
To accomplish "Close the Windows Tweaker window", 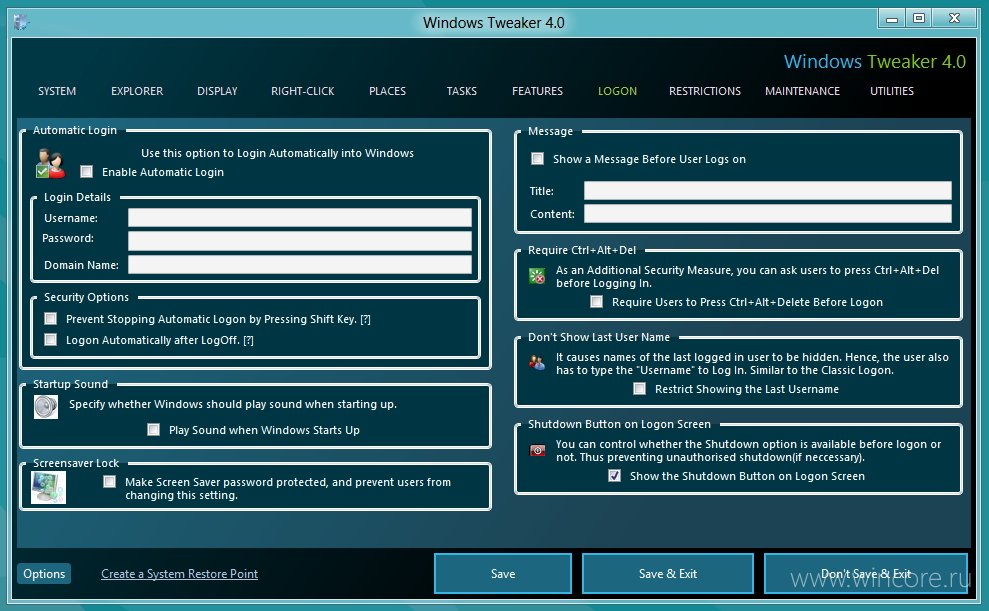I will [x=954, y=18].
